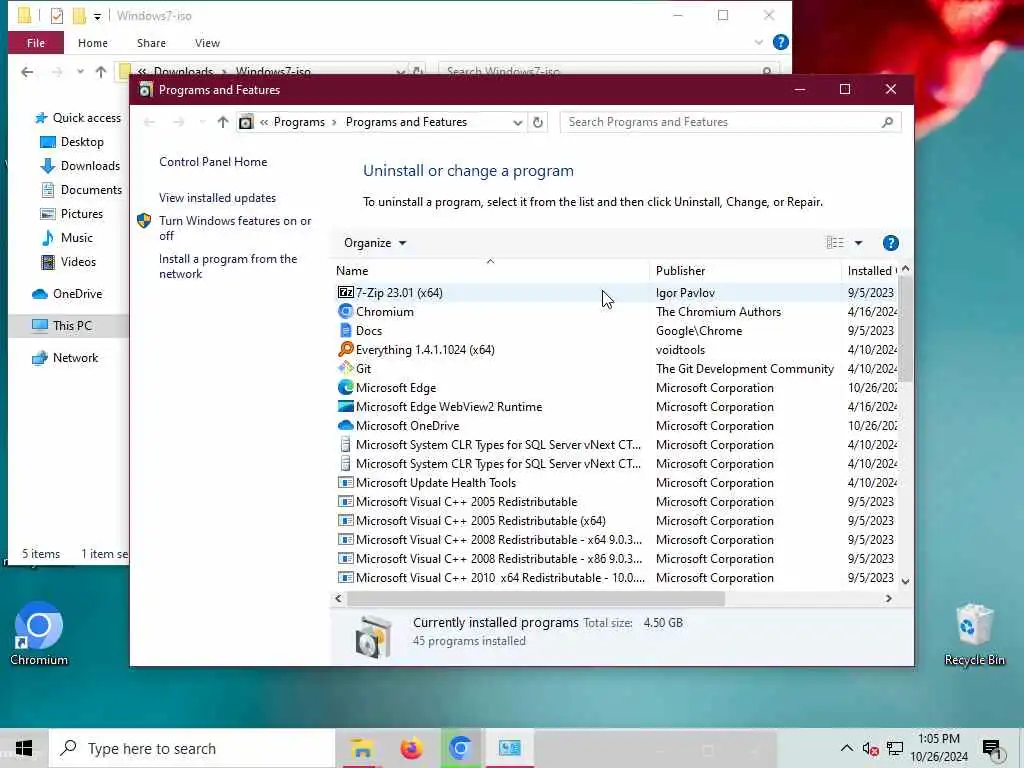Expand the ribbon in Windows7-iso Explorer window
The height and width of the screenshot is (768, 1024).
(758, 42)
